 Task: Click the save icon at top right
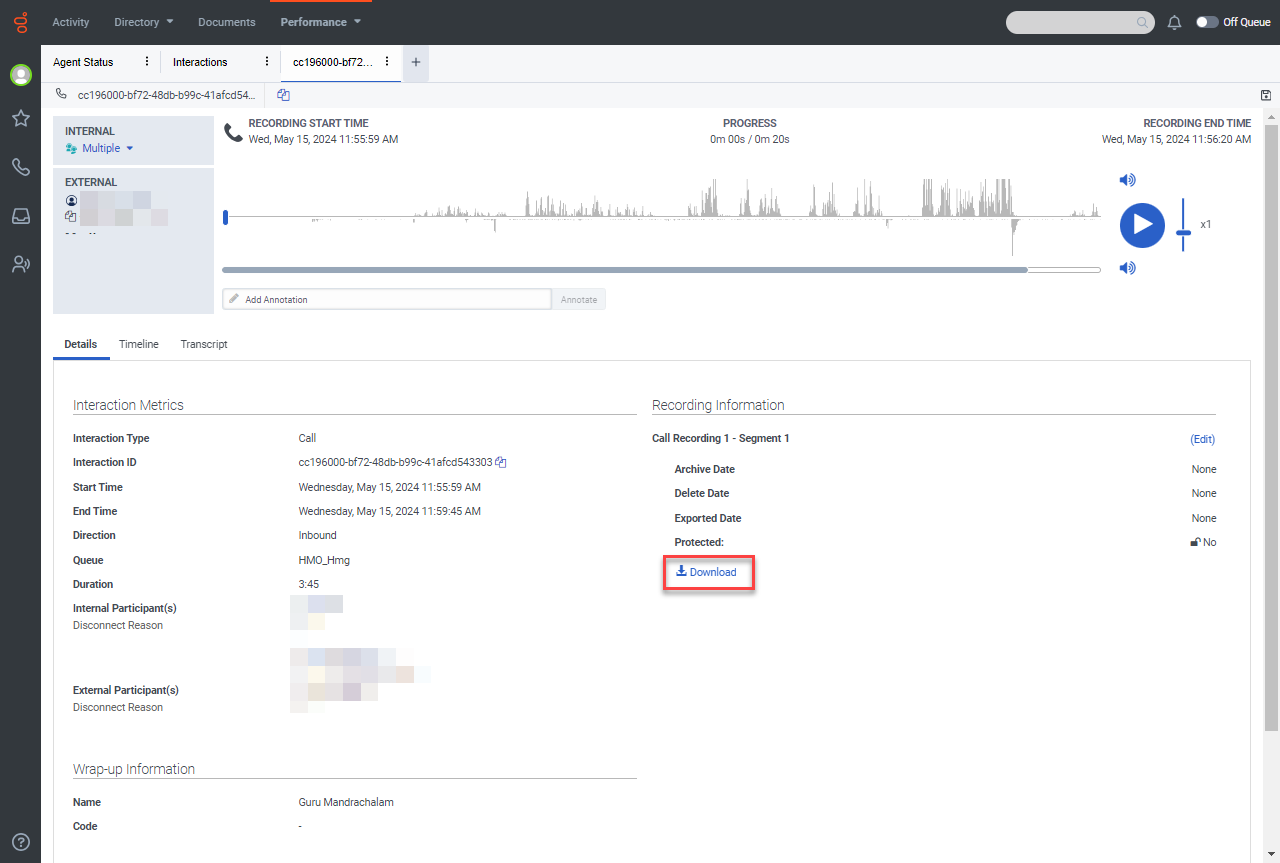coord(1266,95)
